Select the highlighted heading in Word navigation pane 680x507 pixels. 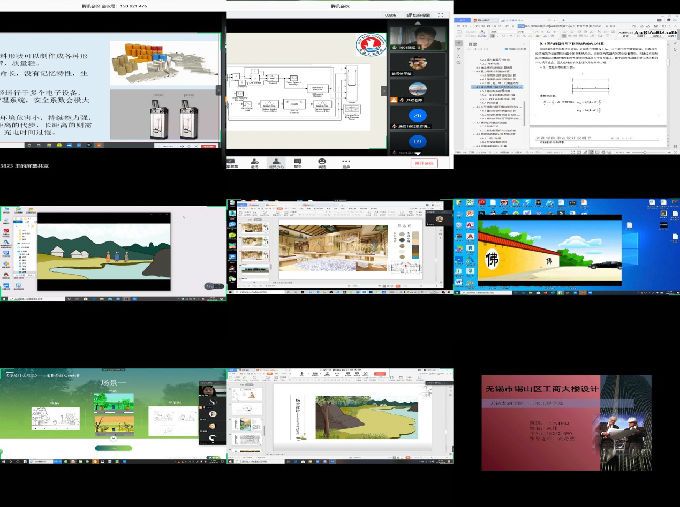coord(498,87)
